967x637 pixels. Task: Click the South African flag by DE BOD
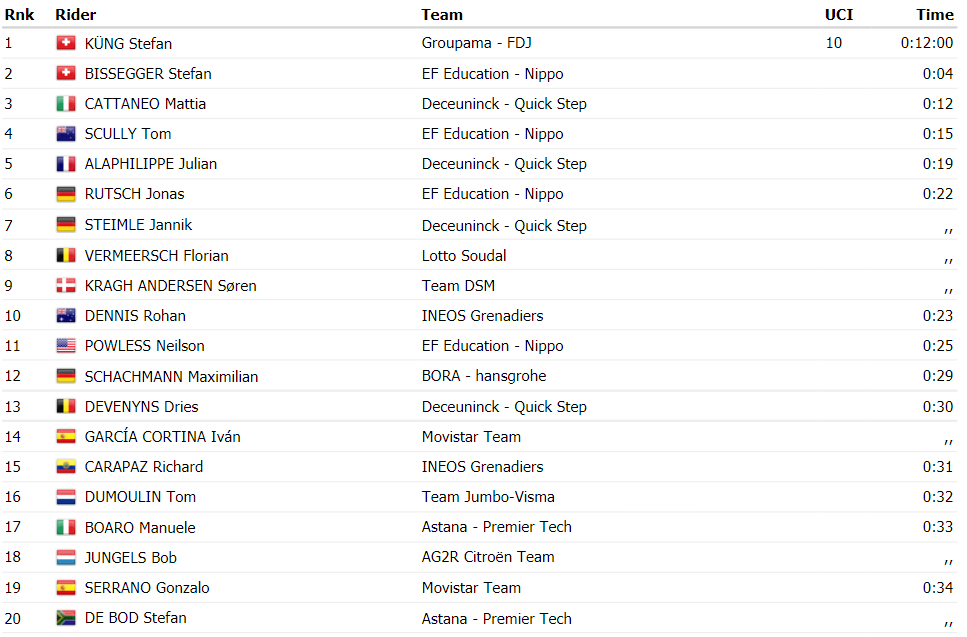(x=65, y=618)
